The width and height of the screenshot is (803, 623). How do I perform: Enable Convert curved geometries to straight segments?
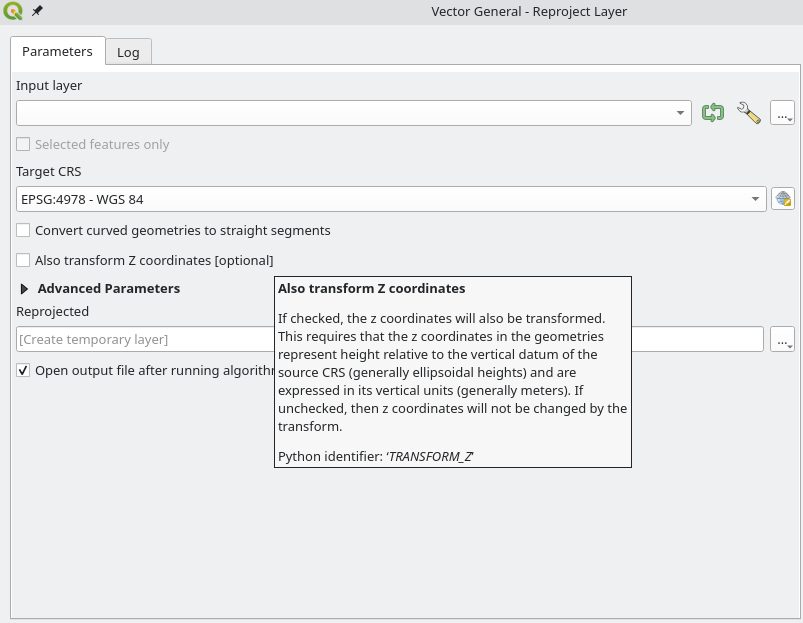point(23,230)
